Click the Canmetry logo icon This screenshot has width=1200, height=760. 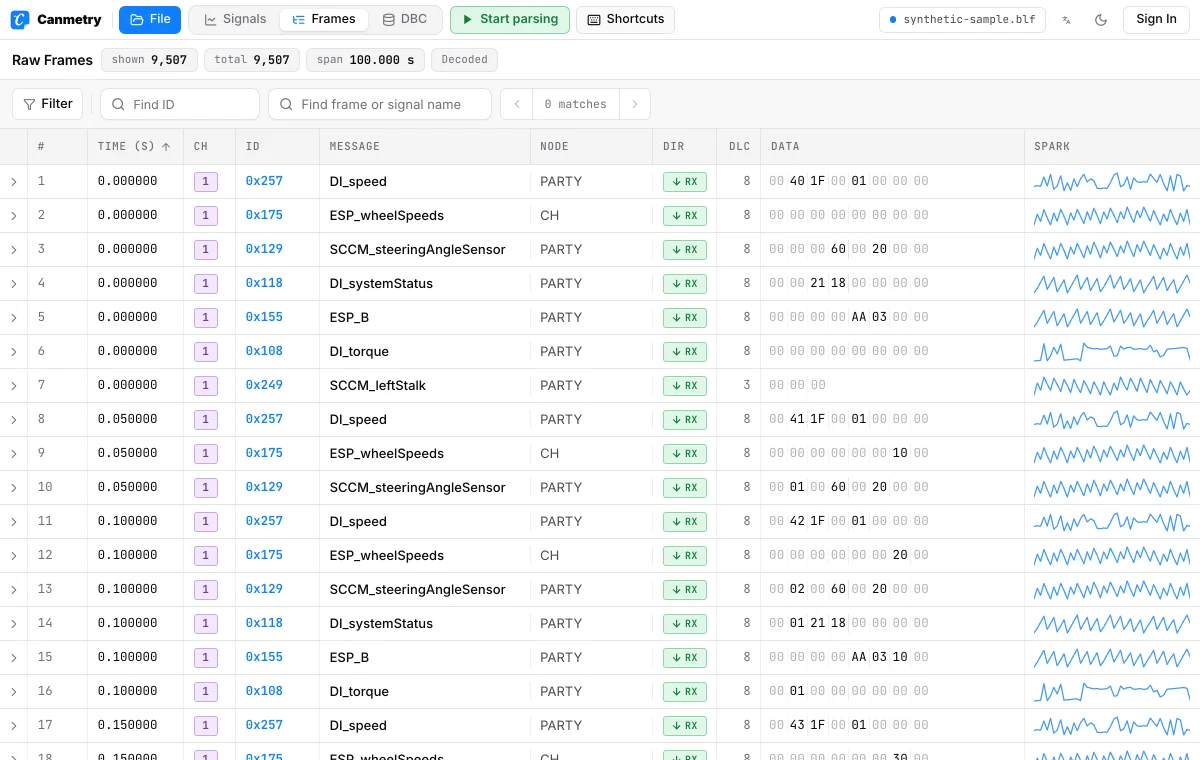pyautogui.click(x=20, y=19)
